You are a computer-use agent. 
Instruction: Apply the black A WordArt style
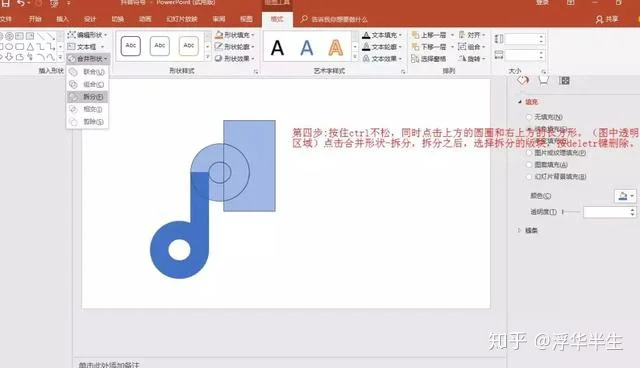278,48
